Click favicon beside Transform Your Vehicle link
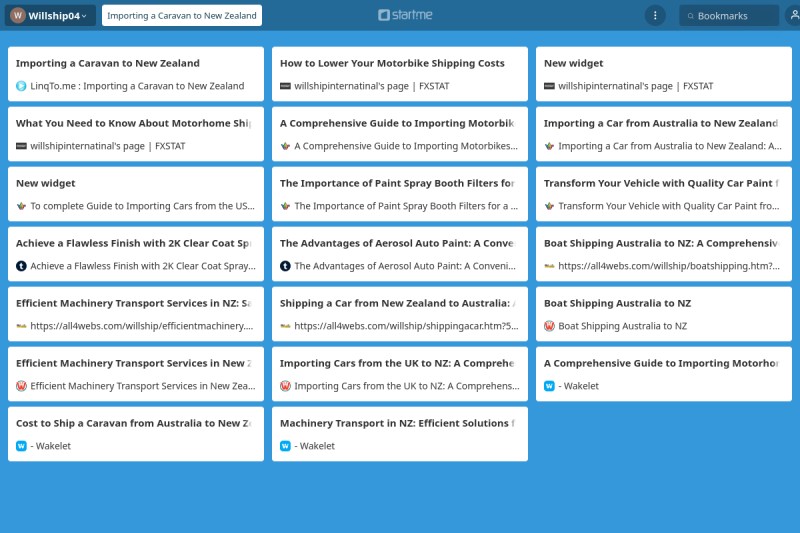Viewport: 800px width, 533px height. pos(549,206)
